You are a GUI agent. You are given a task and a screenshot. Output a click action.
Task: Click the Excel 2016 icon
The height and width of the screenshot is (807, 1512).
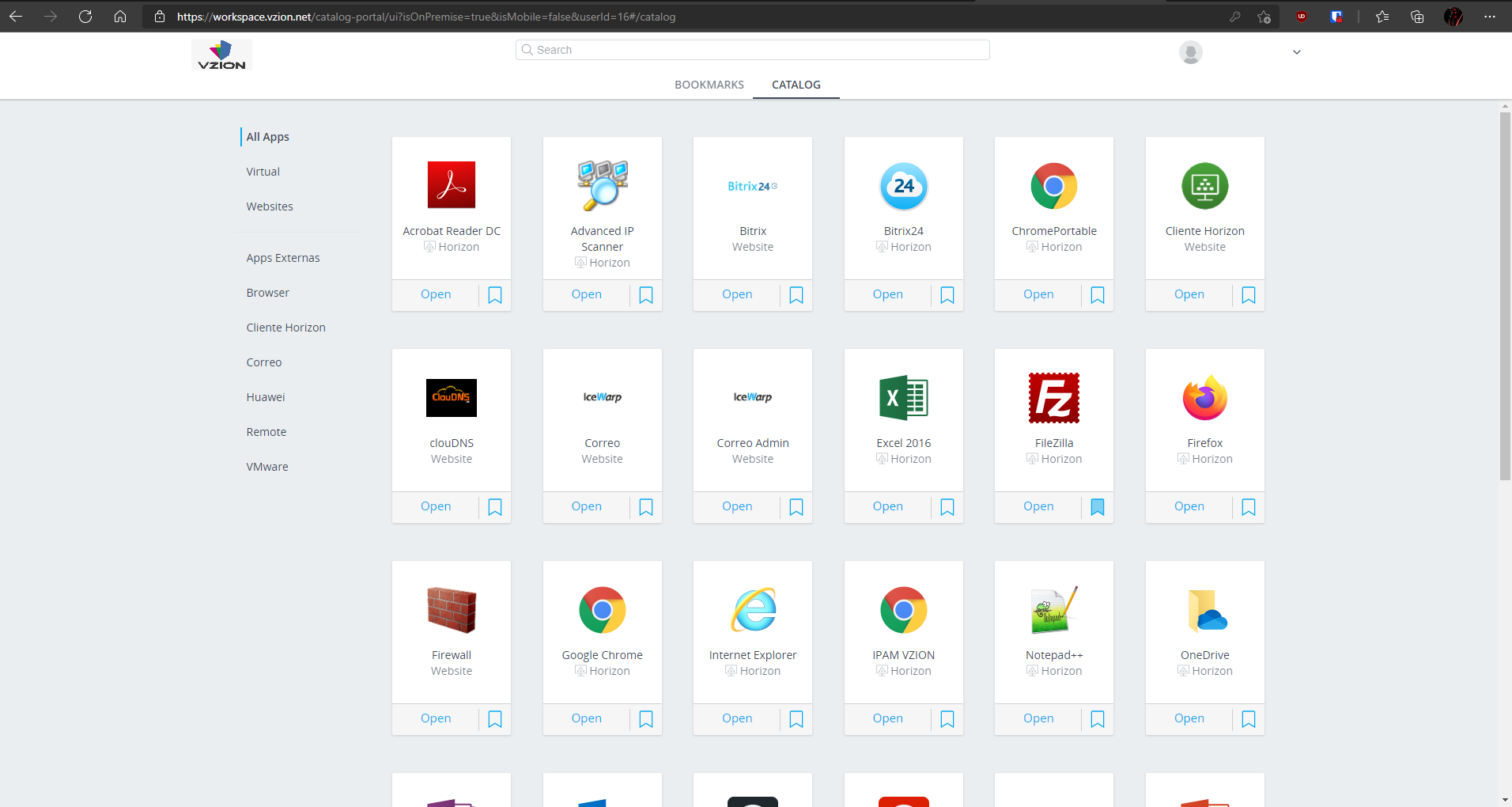click(x=904, y=398)
